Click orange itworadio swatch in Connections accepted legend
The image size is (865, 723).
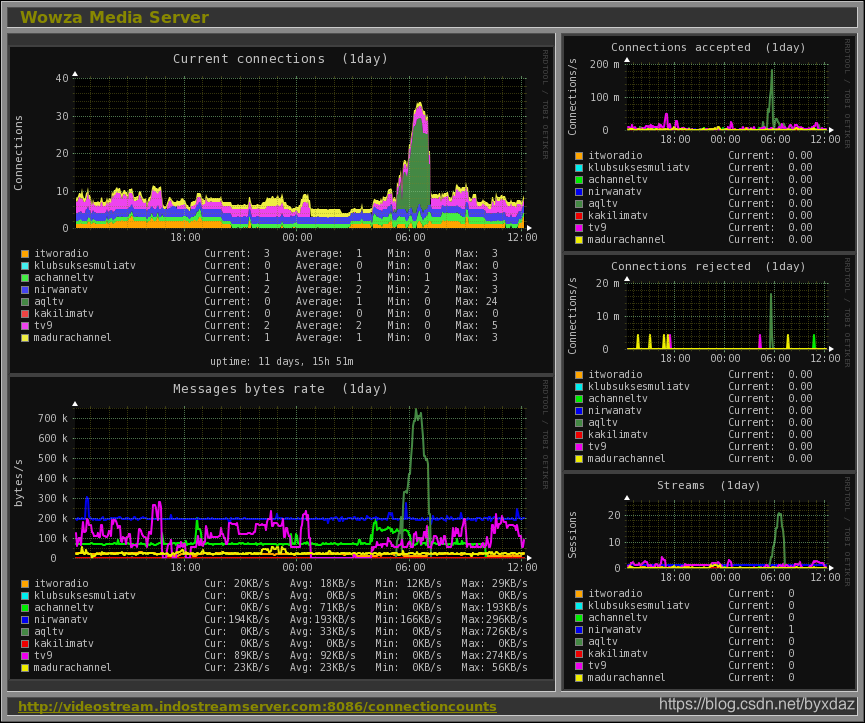point(579,156)
